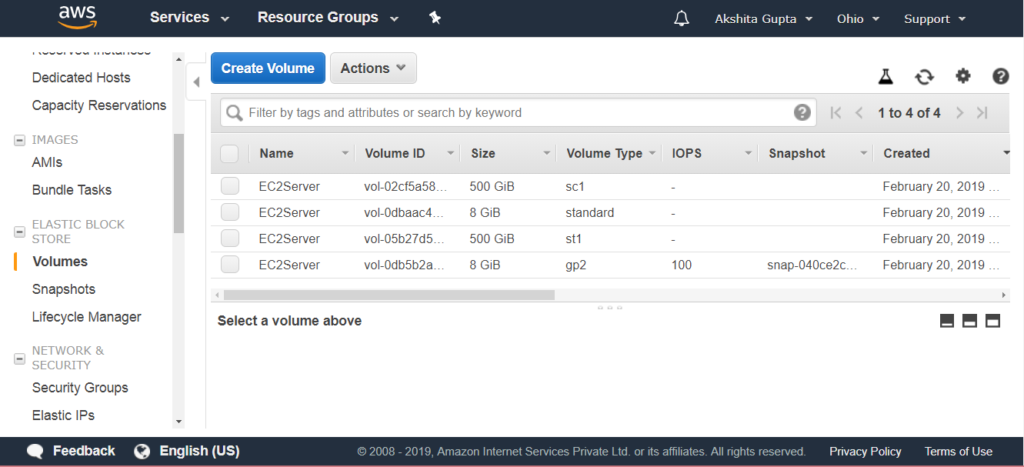Focus the filter by tags search field
The height and width of the screenshot is (467, 1024).
[519, 113]
